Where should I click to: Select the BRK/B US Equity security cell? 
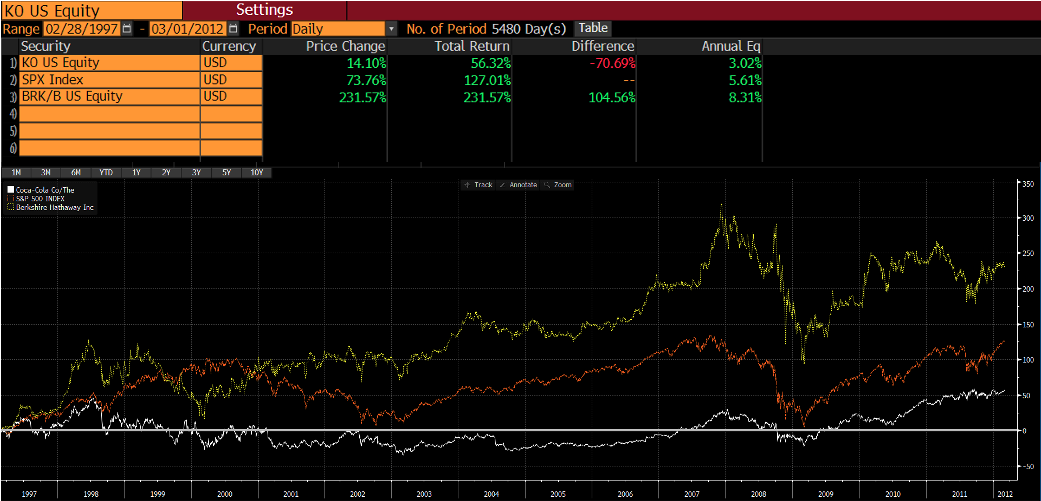pos(108,97)
